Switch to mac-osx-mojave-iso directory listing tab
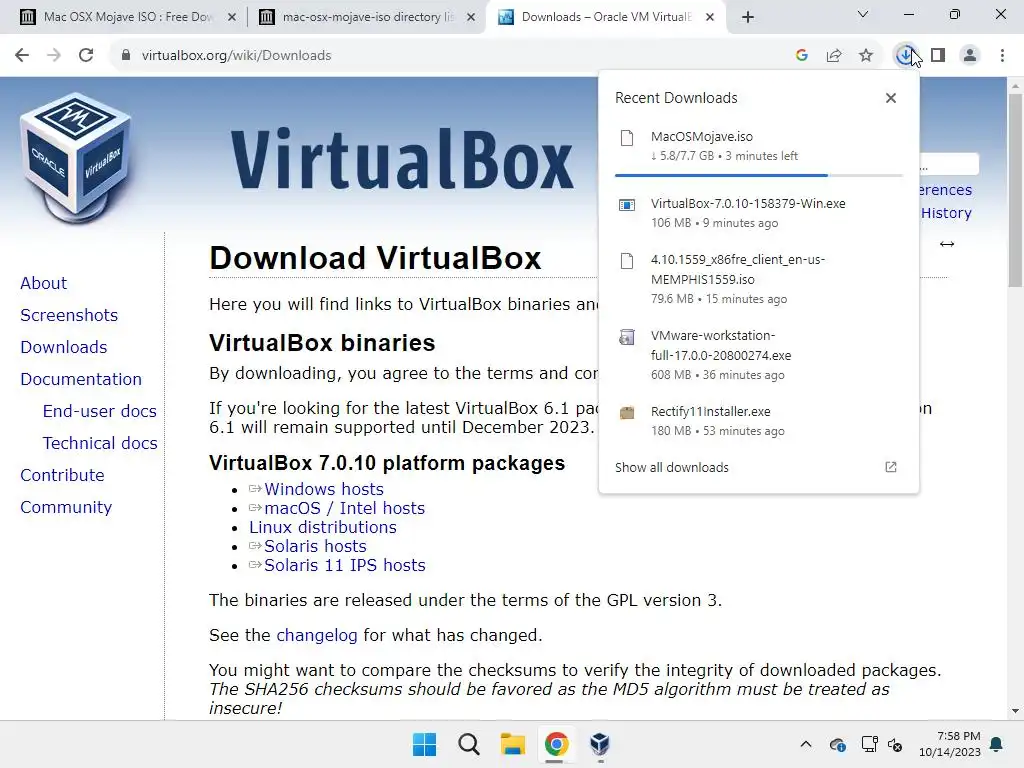 tap(368, 17)
